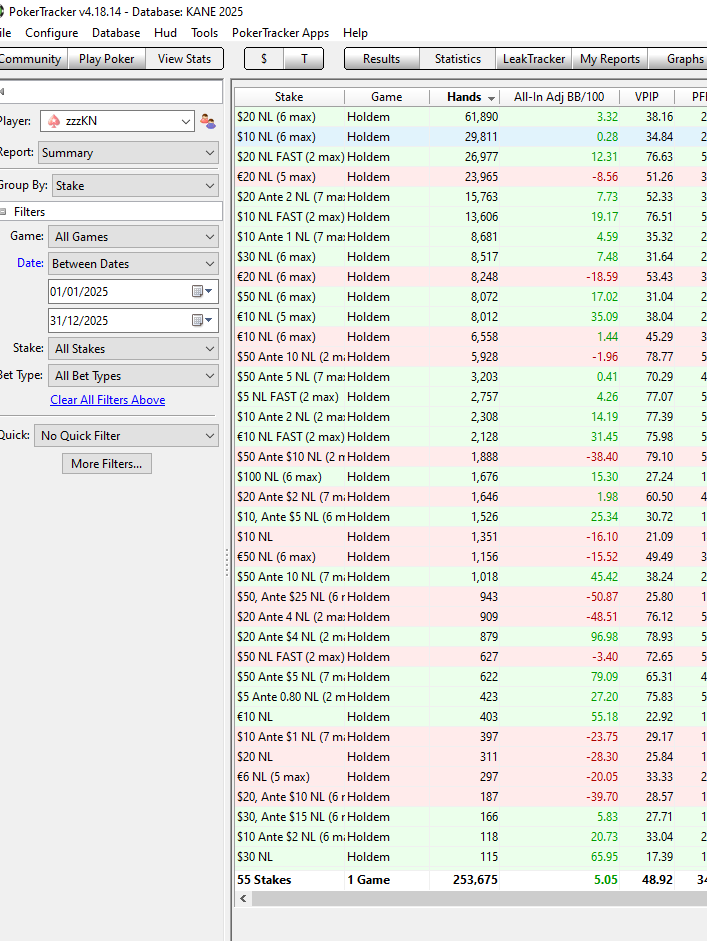Viewport: 707px width, 941px height.
Task: Collapse the Filters section
Action: point(3,212)
